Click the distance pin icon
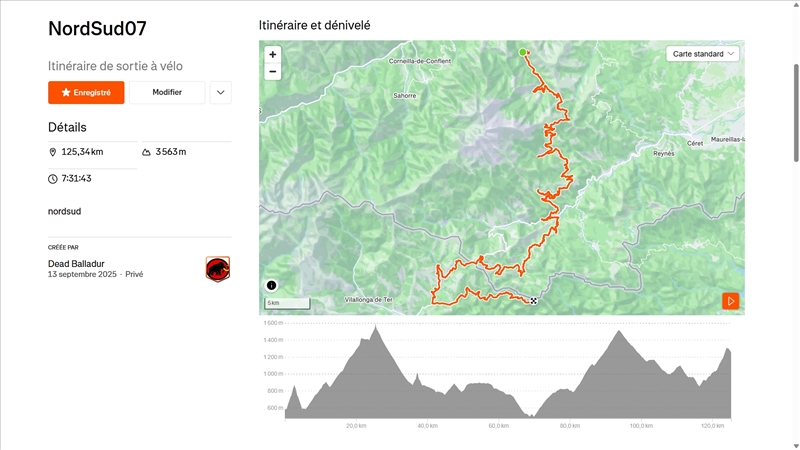Image resolution: width=800 pixels, height=450 pixels. coord(53,152)
